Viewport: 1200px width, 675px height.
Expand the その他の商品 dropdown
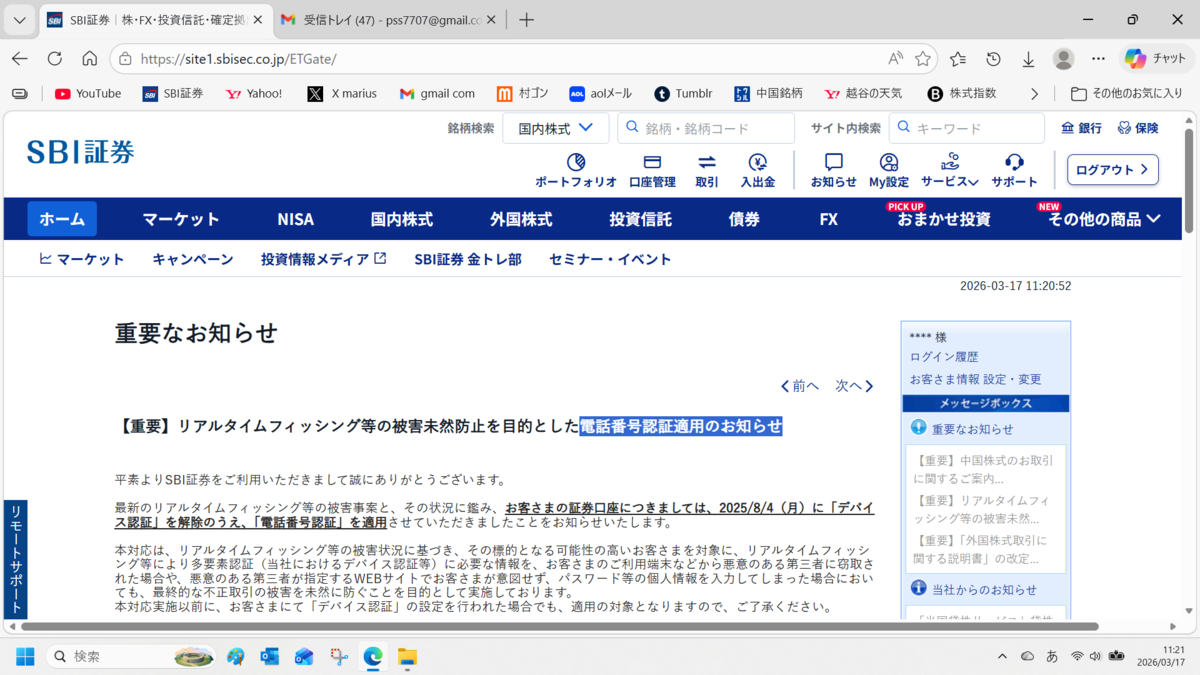pyautogui.click(x=1104, y=219)
